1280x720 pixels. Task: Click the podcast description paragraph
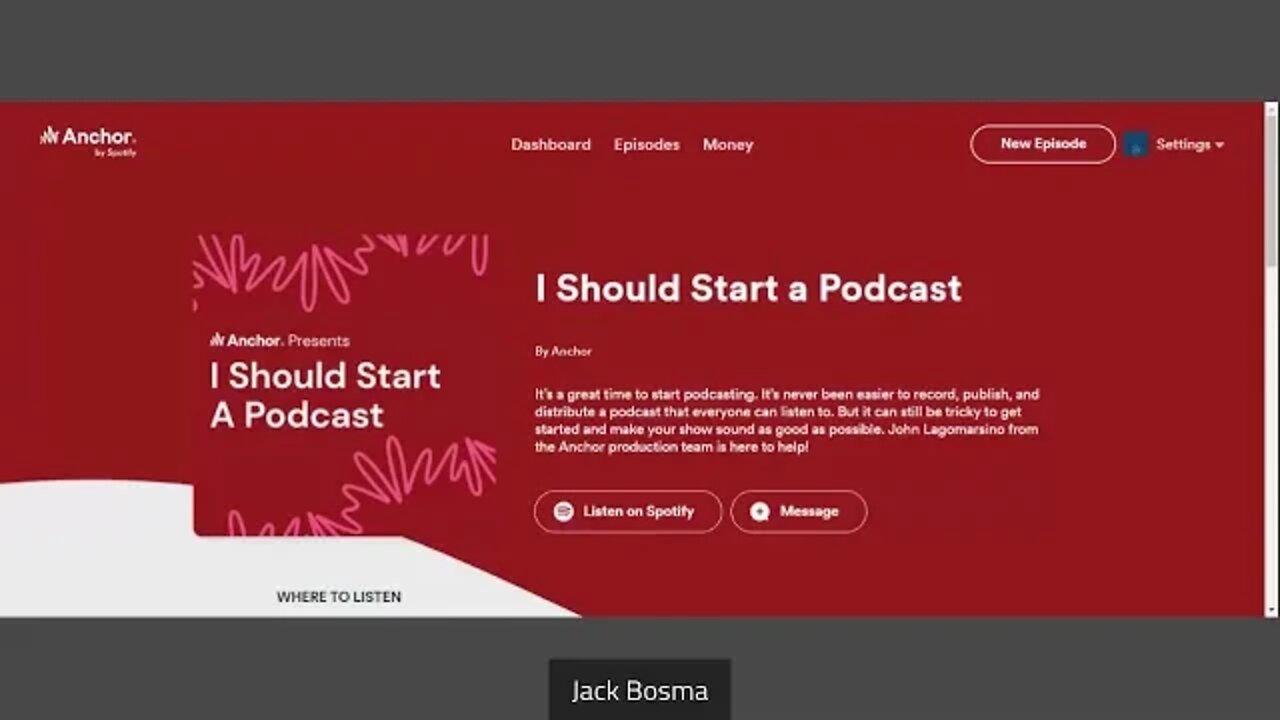click(787, 421)
